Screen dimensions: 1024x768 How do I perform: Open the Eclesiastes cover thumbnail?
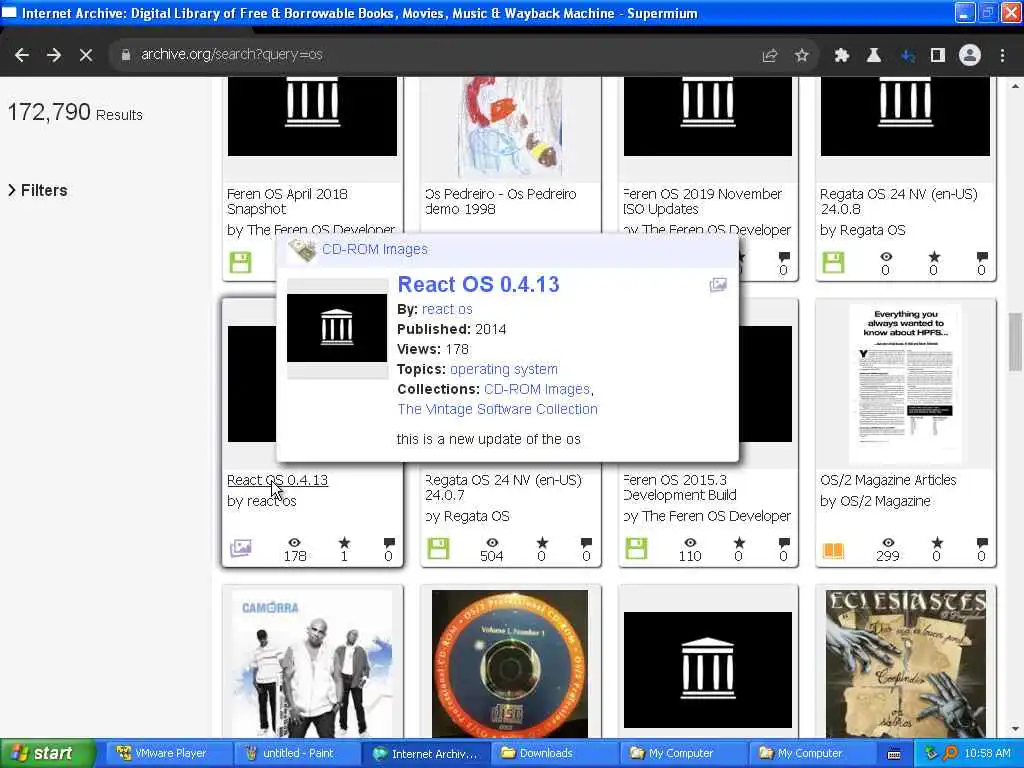(906, 664)
